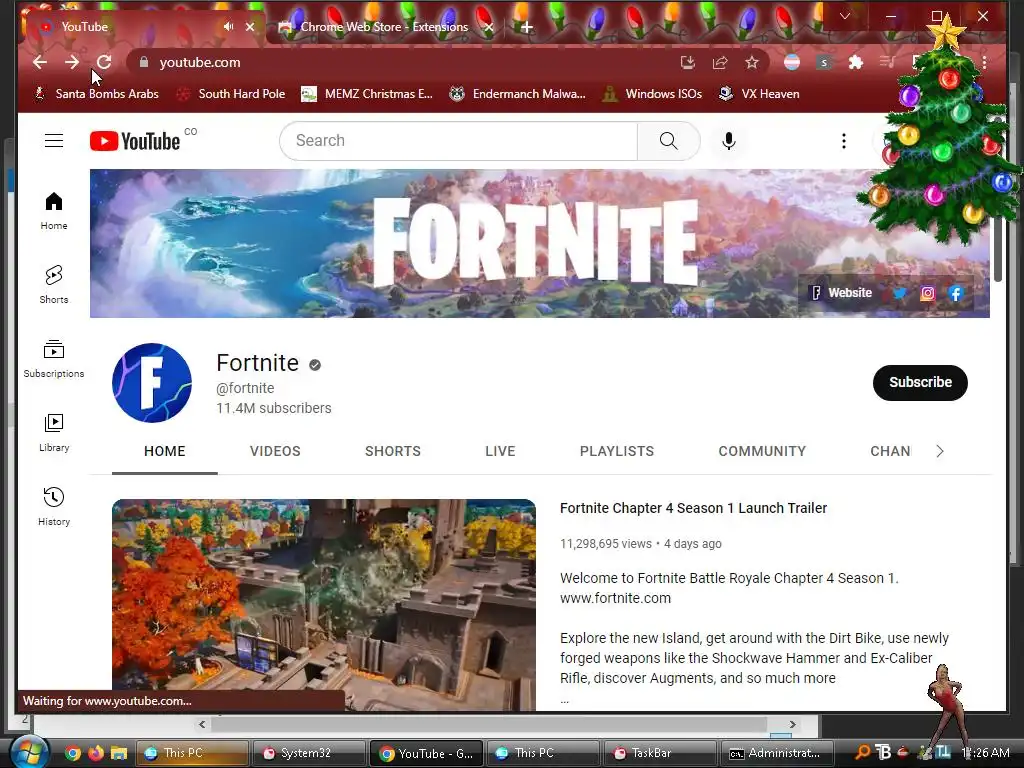Viewport: 1024px width, 768px height.
Task: Click the Fortnite channel avatar
Action: (x=152, y=383)
